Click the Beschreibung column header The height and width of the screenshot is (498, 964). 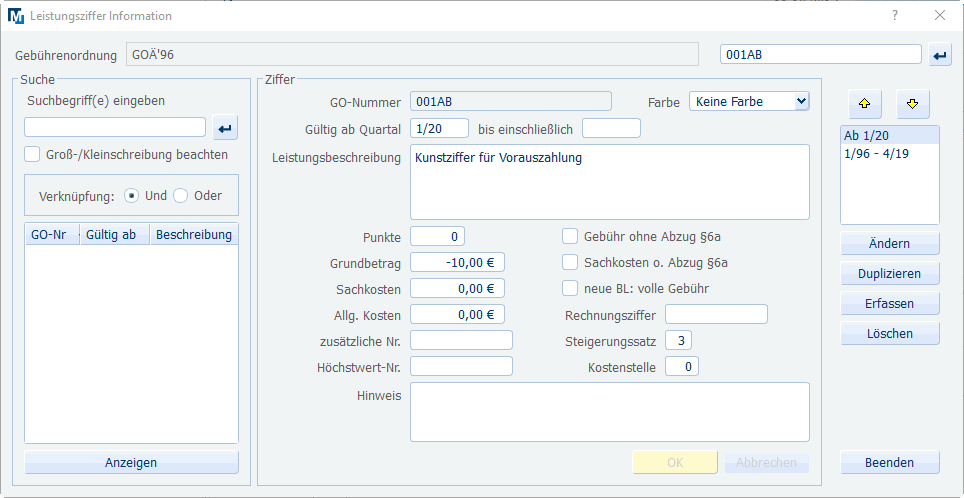(x=194, y=235)
